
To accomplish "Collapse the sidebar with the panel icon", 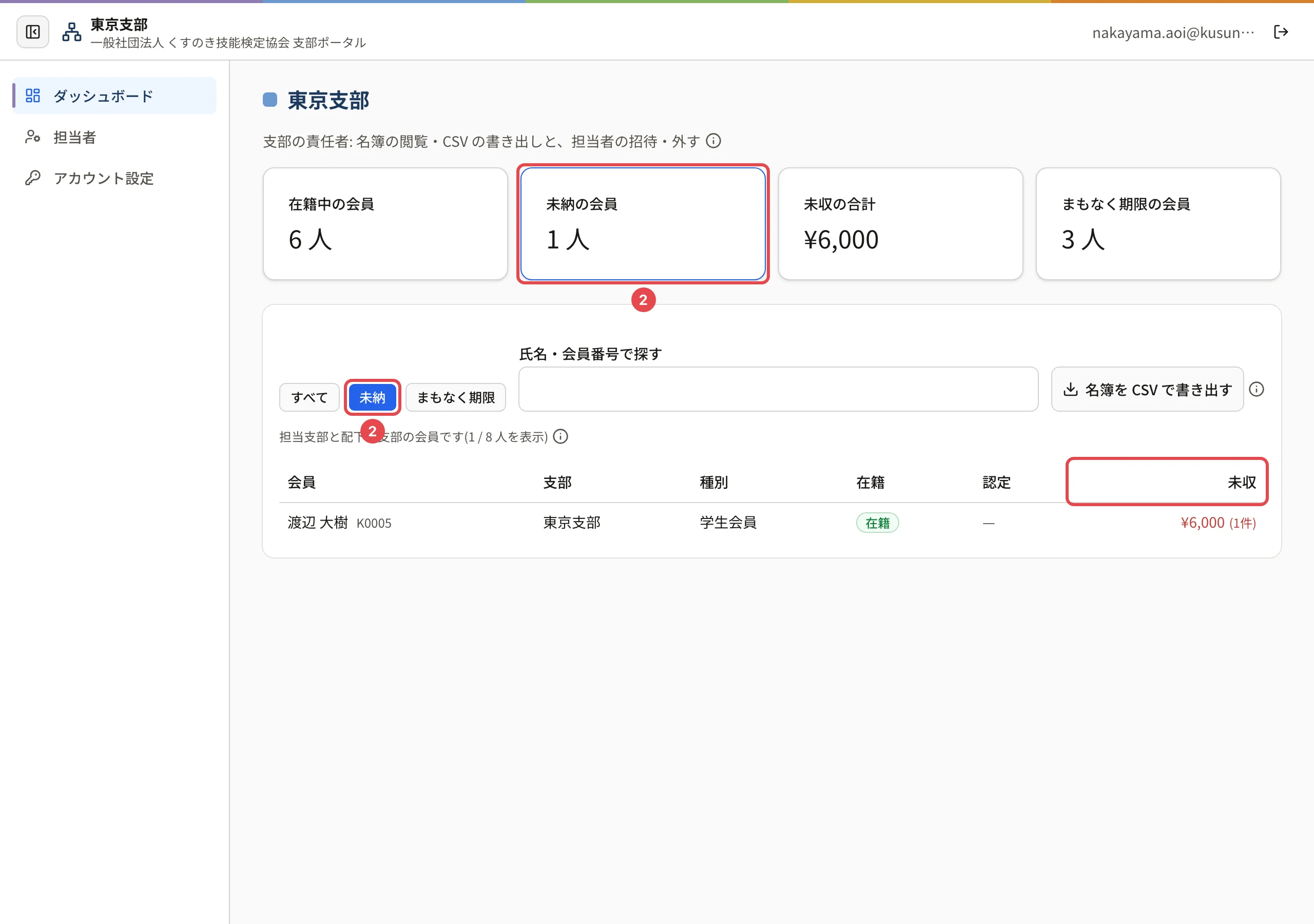I will tap(33, 32).
